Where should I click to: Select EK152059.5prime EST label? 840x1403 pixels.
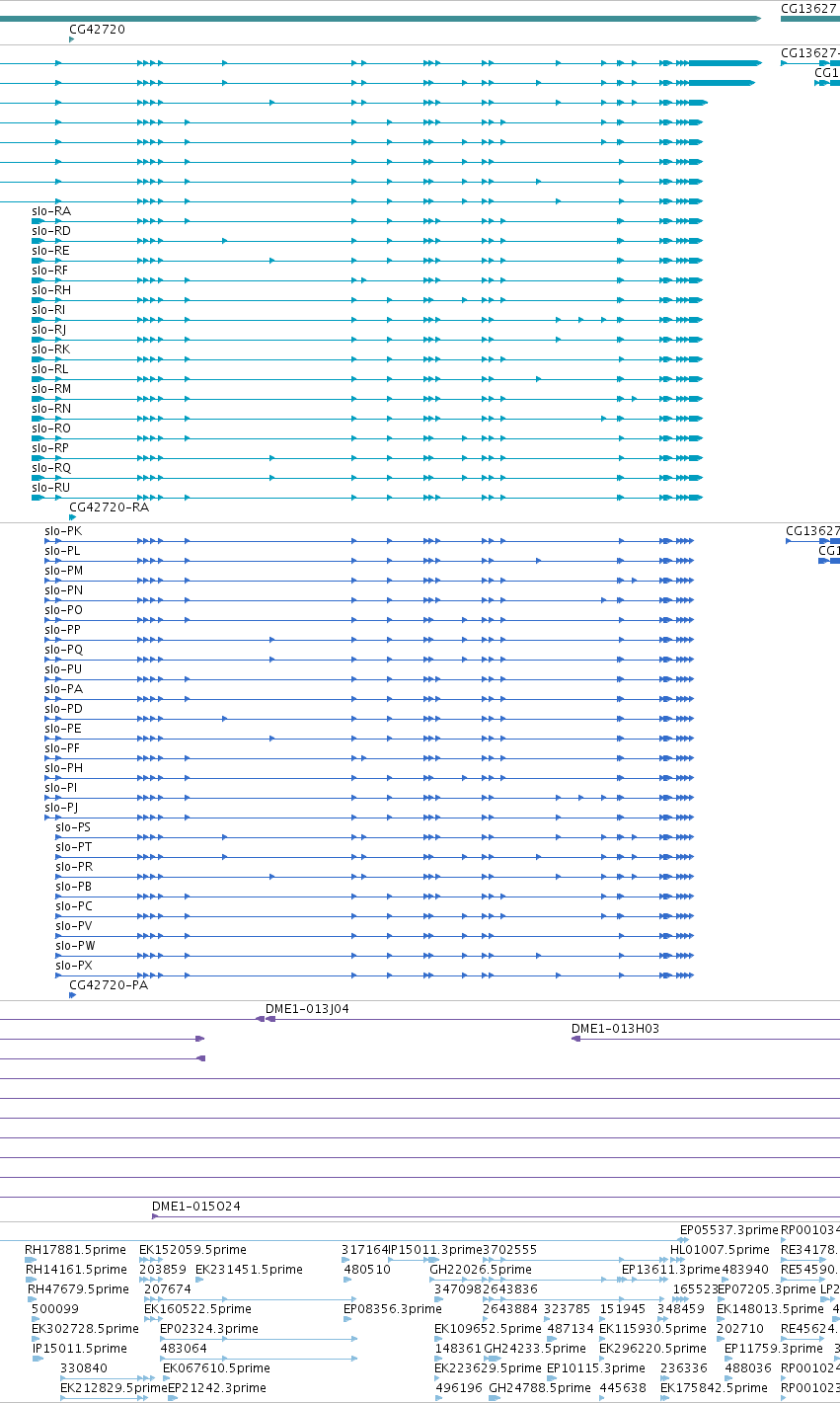pos(192,1250)
